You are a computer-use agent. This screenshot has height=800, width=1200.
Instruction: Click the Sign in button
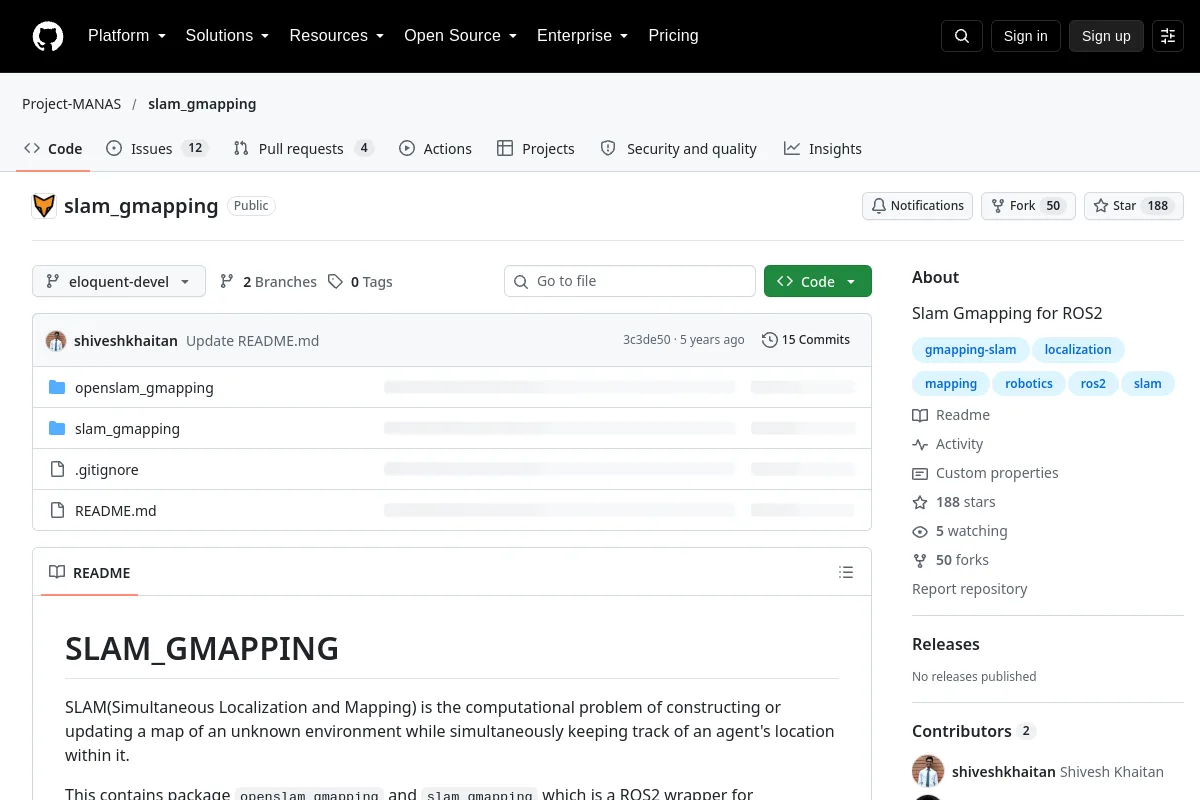tap(1026, 36)
